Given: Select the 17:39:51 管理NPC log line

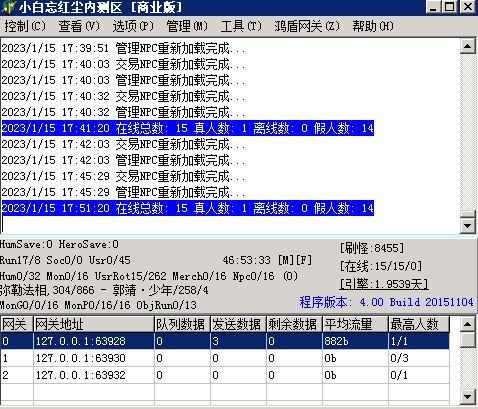Looking at the screenshot, I should coord(123,49).
